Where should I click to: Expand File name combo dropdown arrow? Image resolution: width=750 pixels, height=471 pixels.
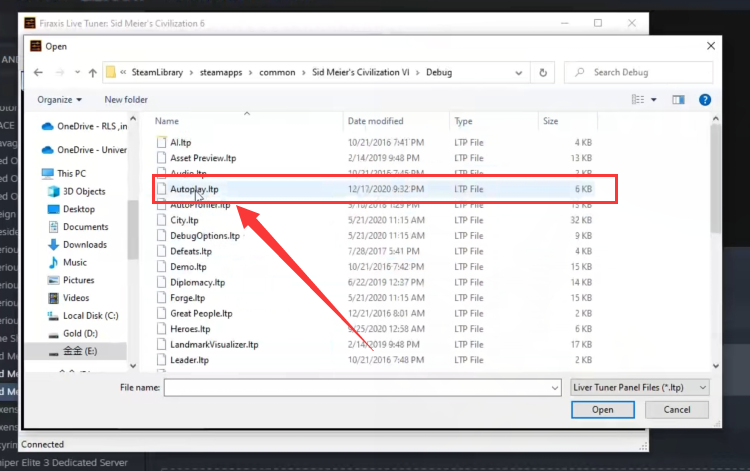coord(555,388)
